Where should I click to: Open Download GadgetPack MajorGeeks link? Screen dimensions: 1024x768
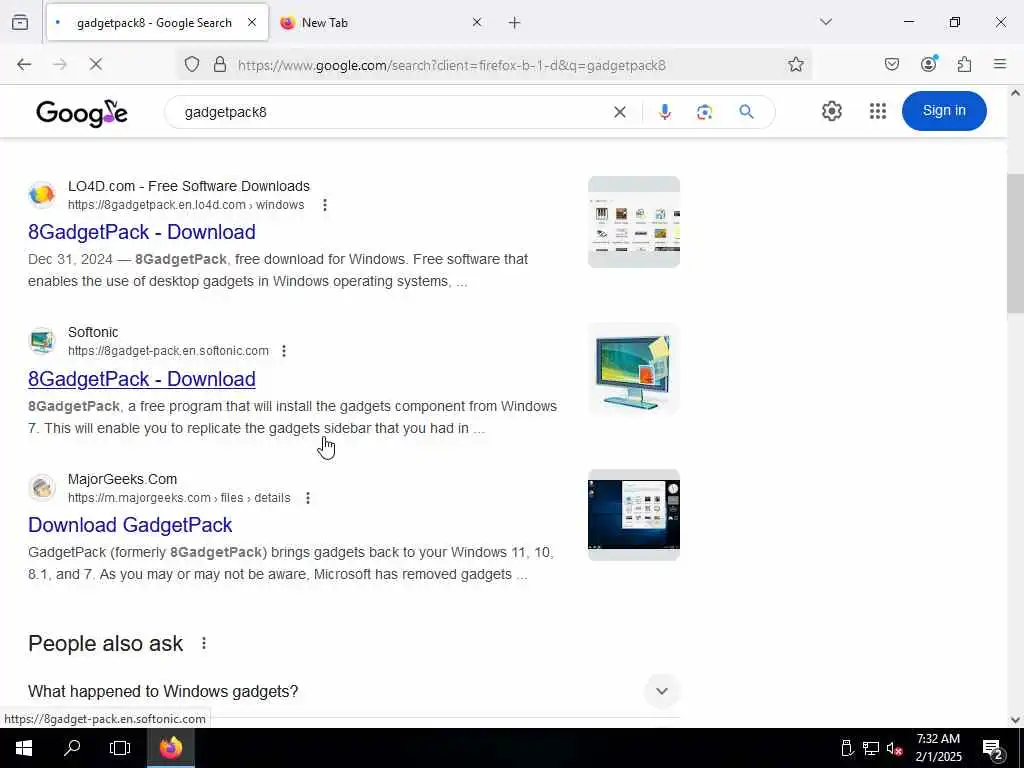[130, 525]
